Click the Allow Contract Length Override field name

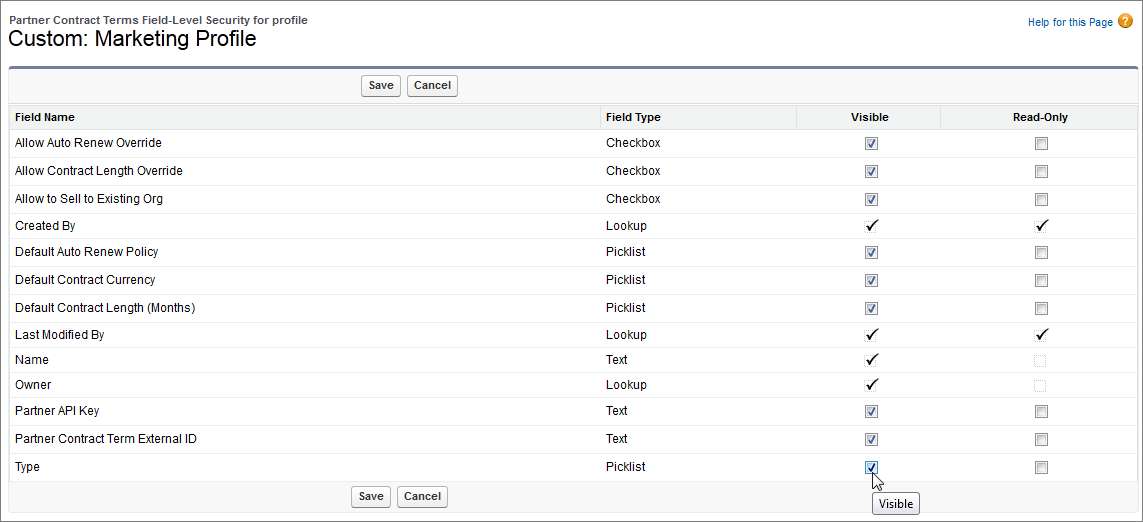[98, 171]
